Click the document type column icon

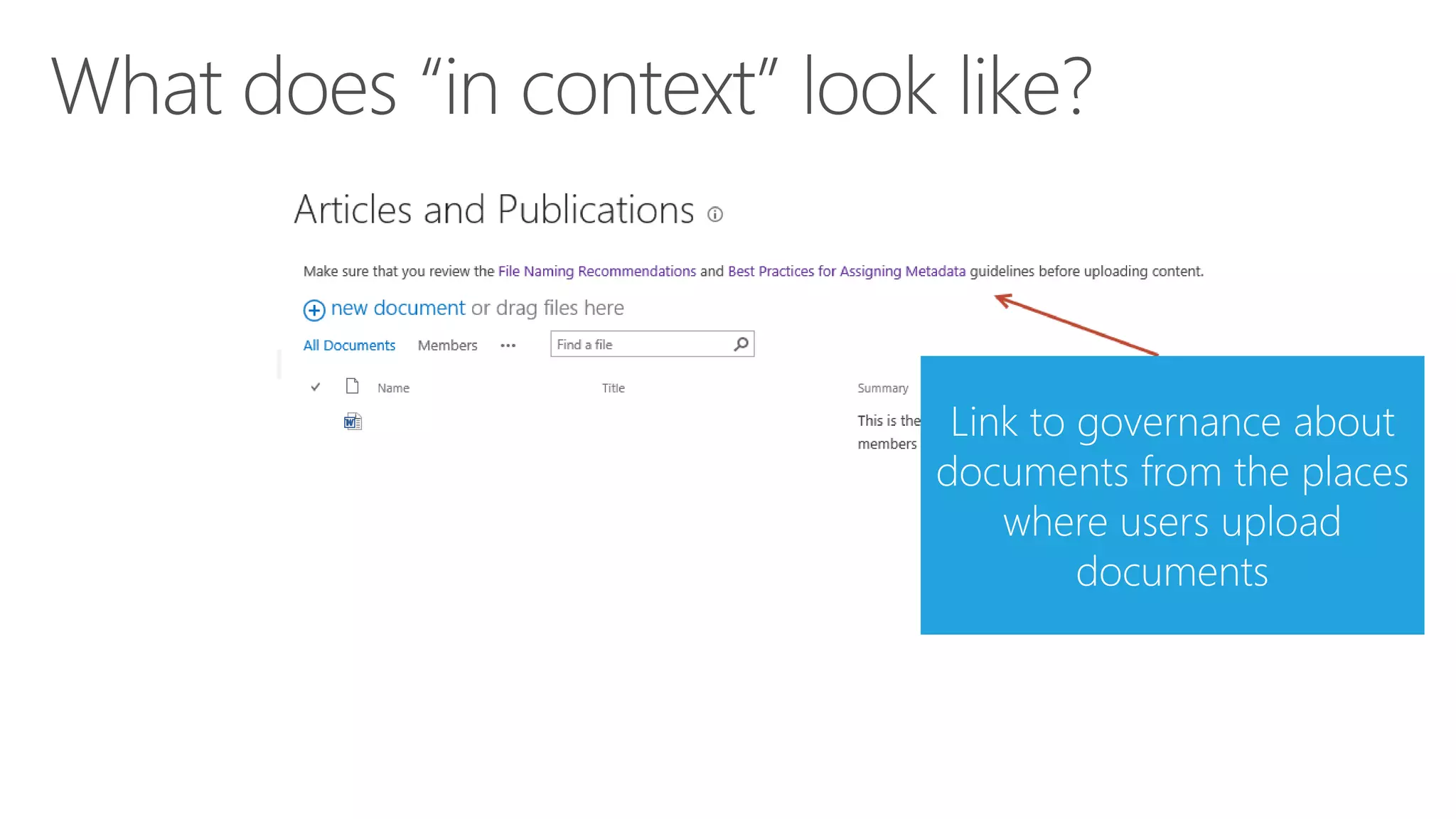pyautogui.click(x=352, y=386)
